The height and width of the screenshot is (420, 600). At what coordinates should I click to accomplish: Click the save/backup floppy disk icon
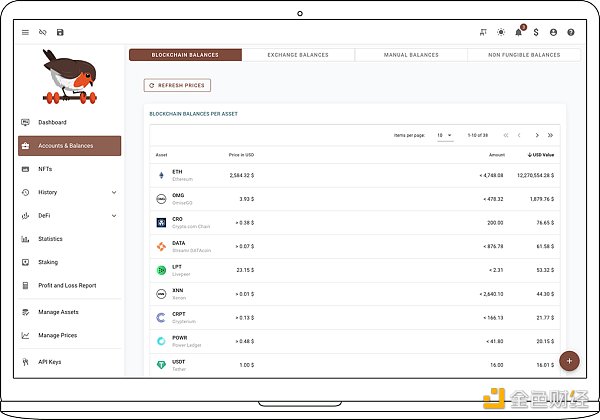pos(60,32)
